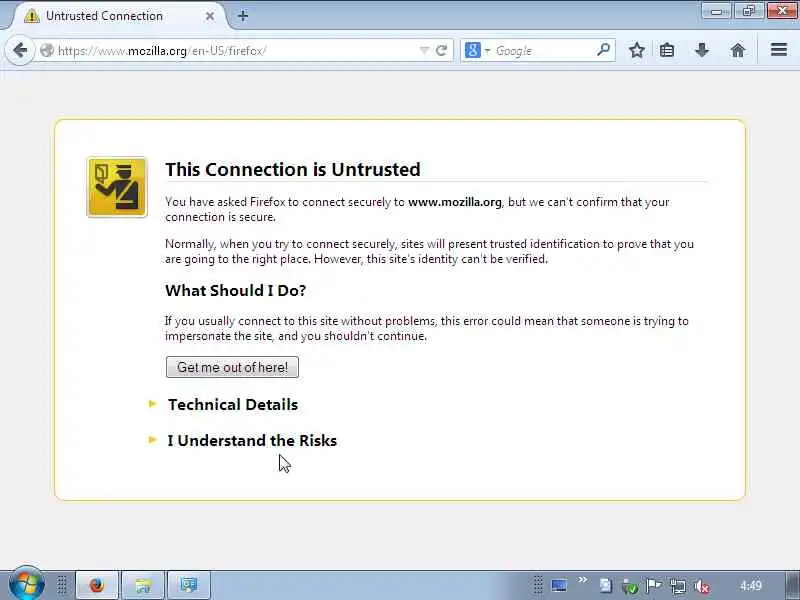Viewport: 800px width, 600px height.
Task: Open Google search engine selector
Action: (477, 51)
